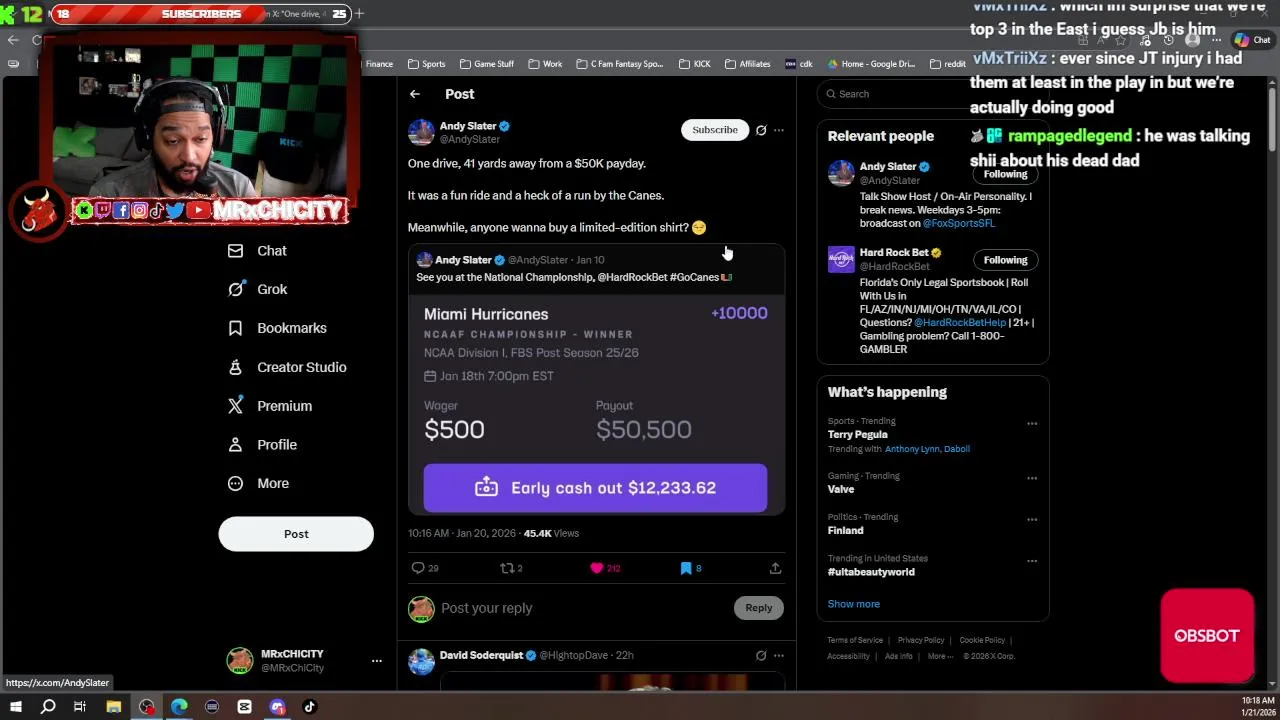This screenshot has width=1280, height=720.
Task: Repost the tweet via retweet icon
Action: coord(507,568)
